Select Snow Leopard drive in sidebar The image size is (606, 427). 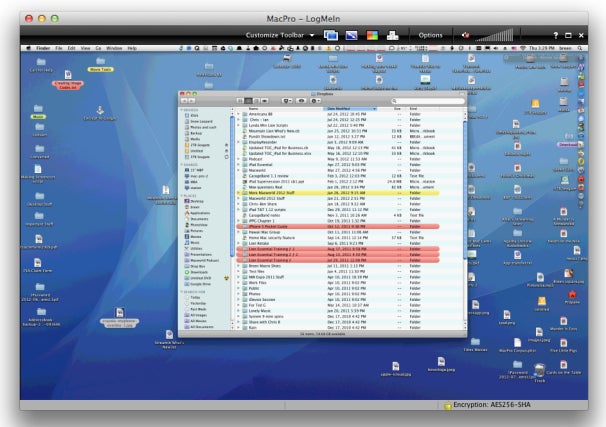(x=198, y=121)
